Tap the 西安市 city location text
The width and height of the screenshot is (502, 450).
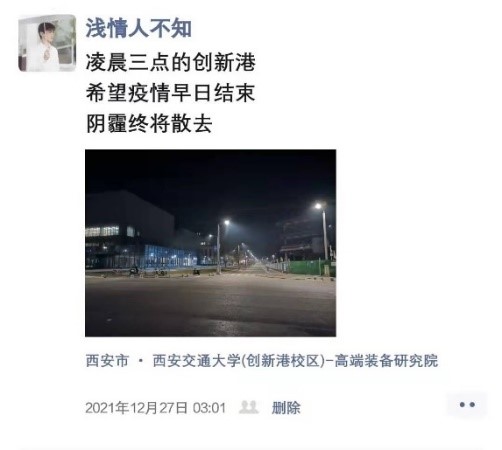(x=107, y=361)
